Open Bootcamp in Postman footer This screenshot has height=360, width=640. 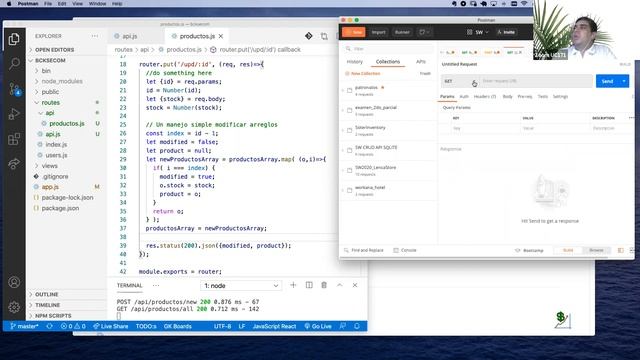[x=529, y=250]
